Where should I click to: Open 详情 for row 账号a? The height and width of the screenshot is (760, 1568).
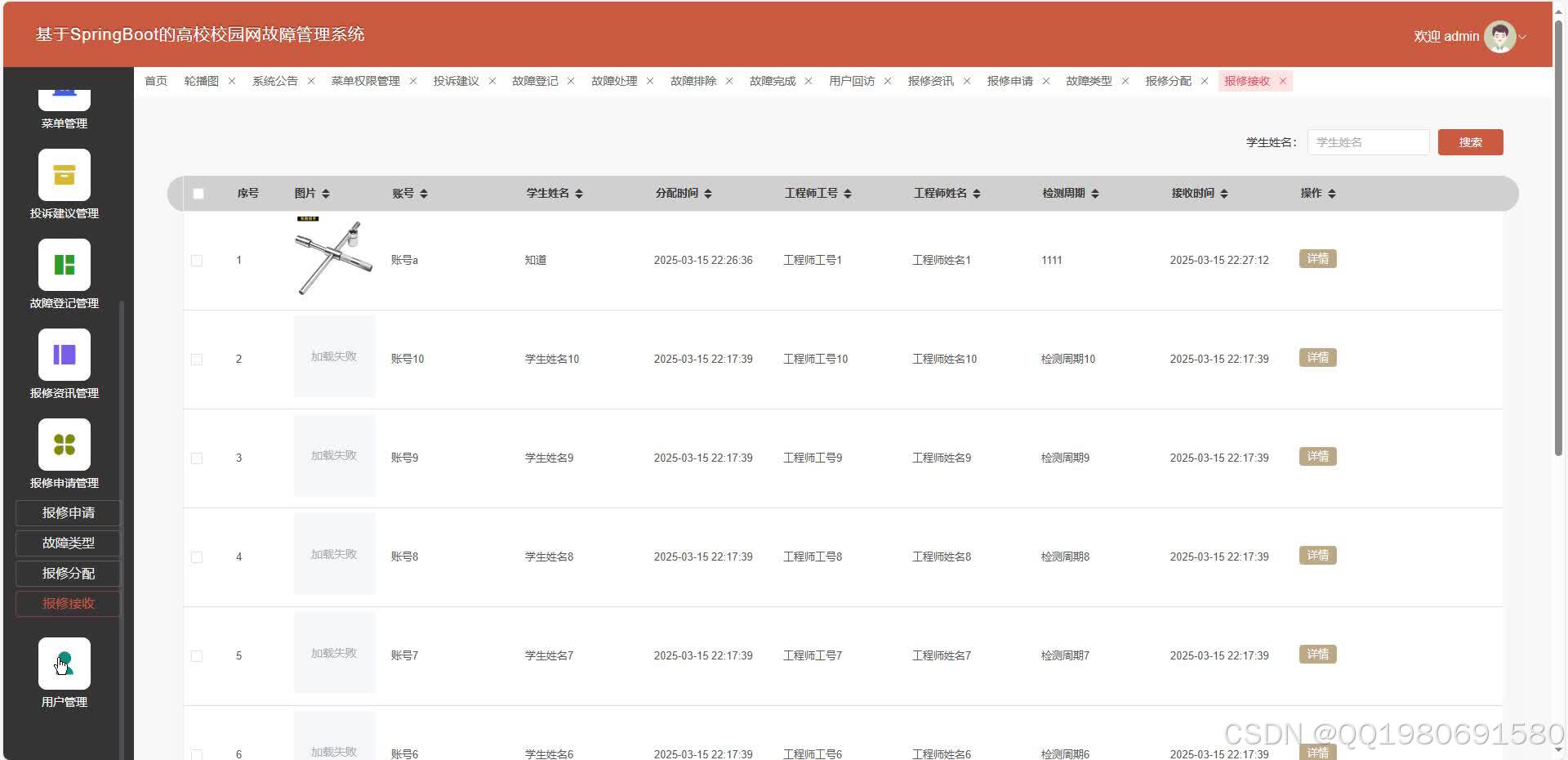(x=1317, y=259)
